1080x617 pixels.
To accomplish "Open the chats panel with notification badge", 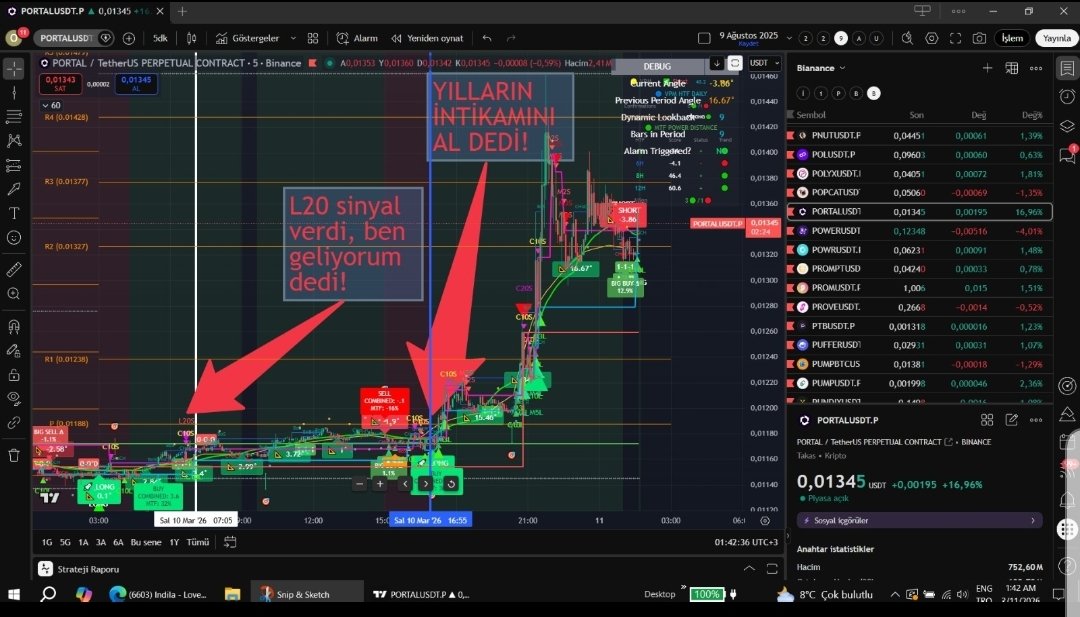I will click(x=1067, y=155).
